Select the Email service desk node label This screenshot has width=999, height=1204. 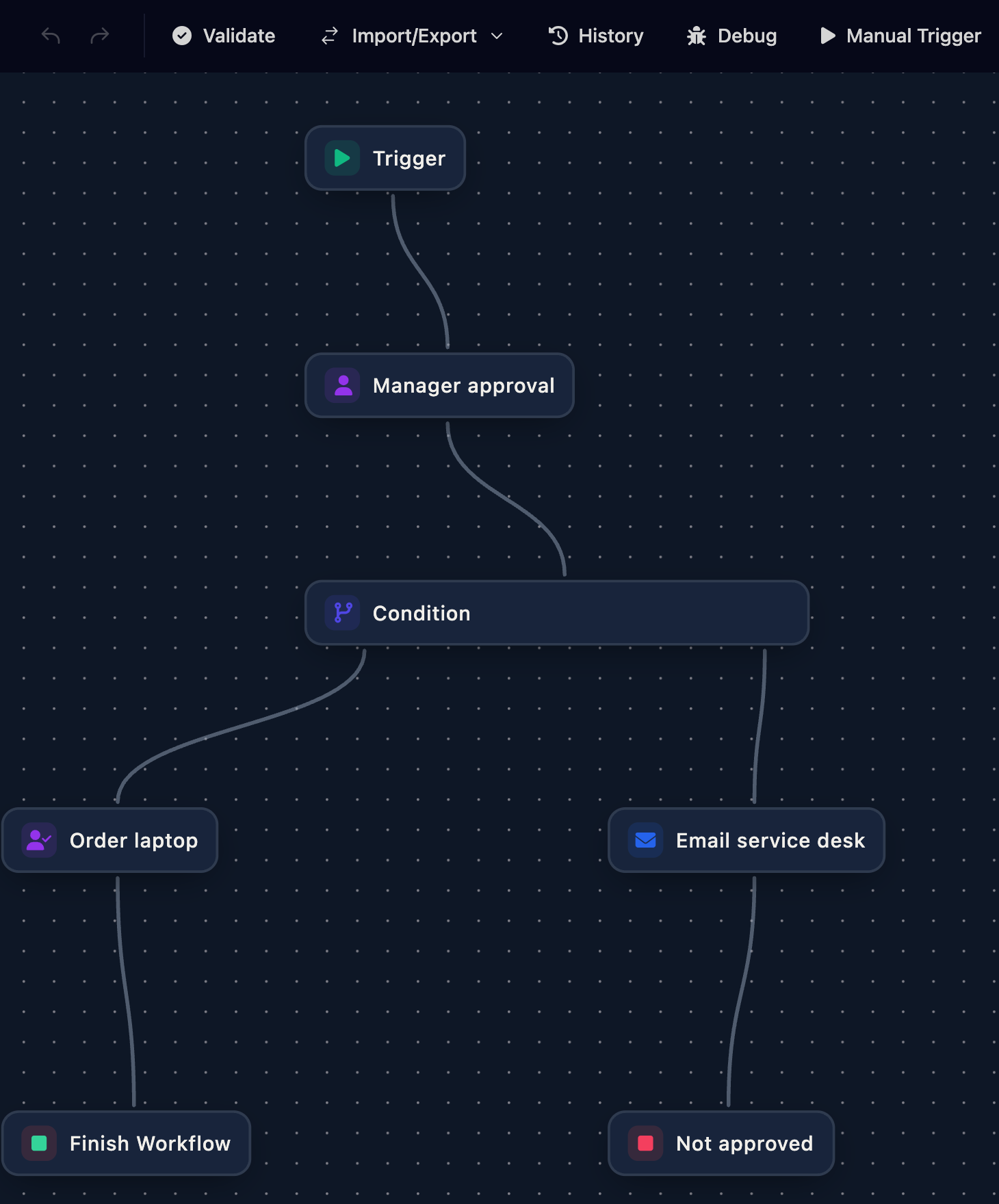[770, 840]
